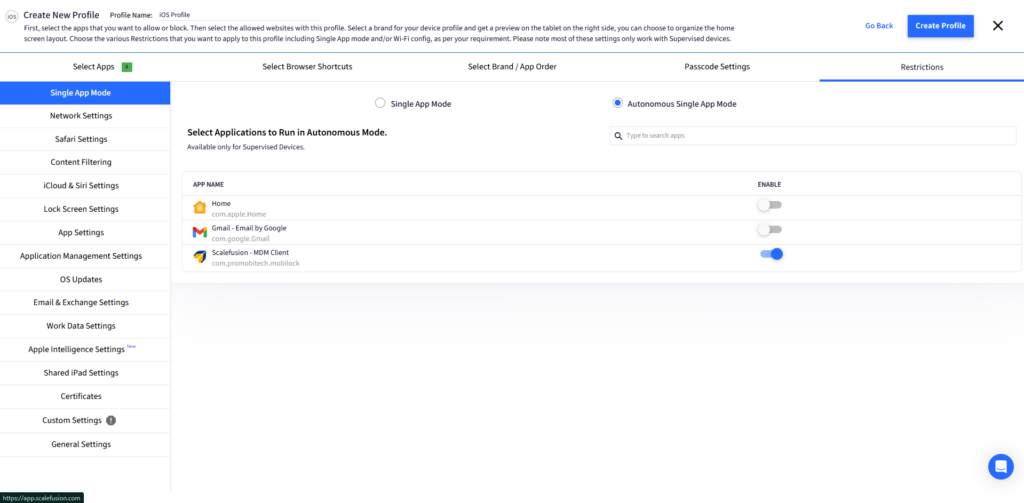Image resolution: width=1024 pixels, height=503 pixels.
Task: Click the Go Back link
Action: pyautogui.click(x=878, y=26)
